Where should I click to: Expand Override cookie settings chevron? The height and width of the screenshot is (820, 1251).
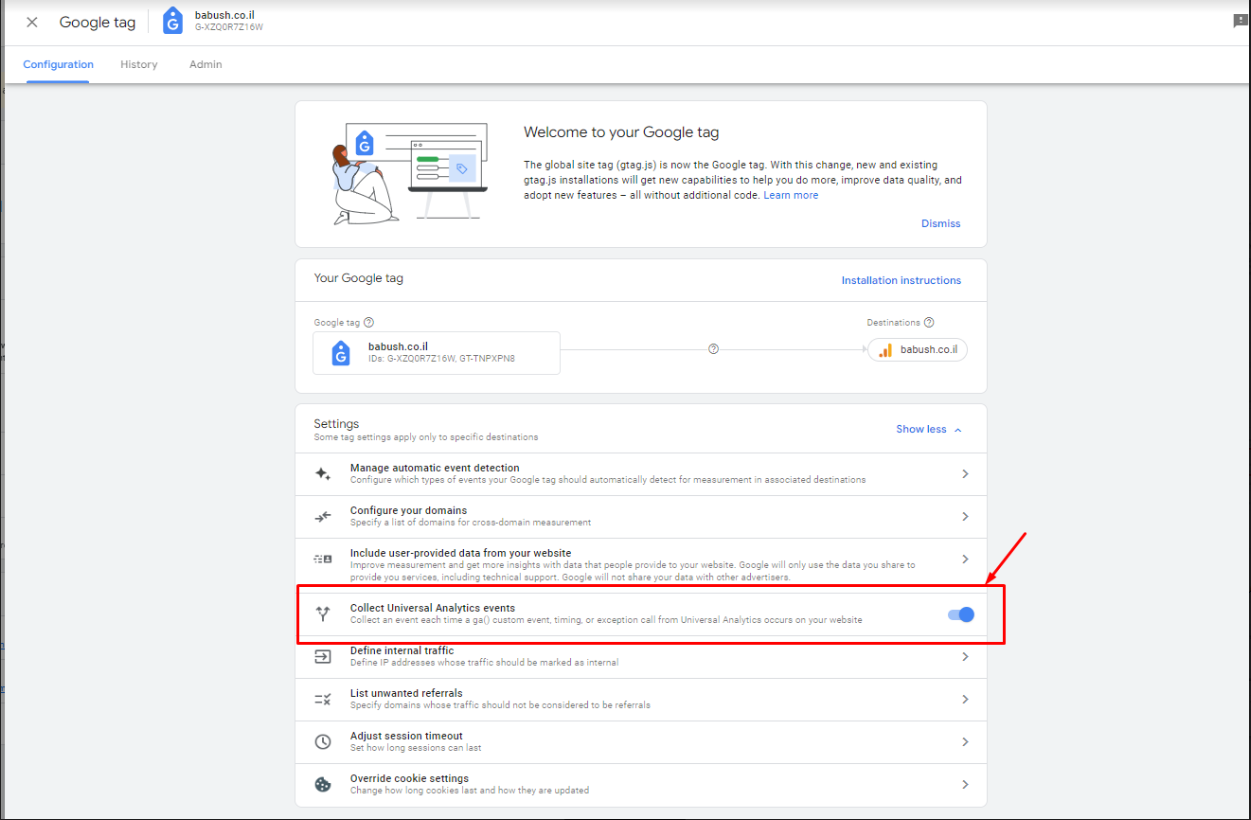click(x=965, y=785)
